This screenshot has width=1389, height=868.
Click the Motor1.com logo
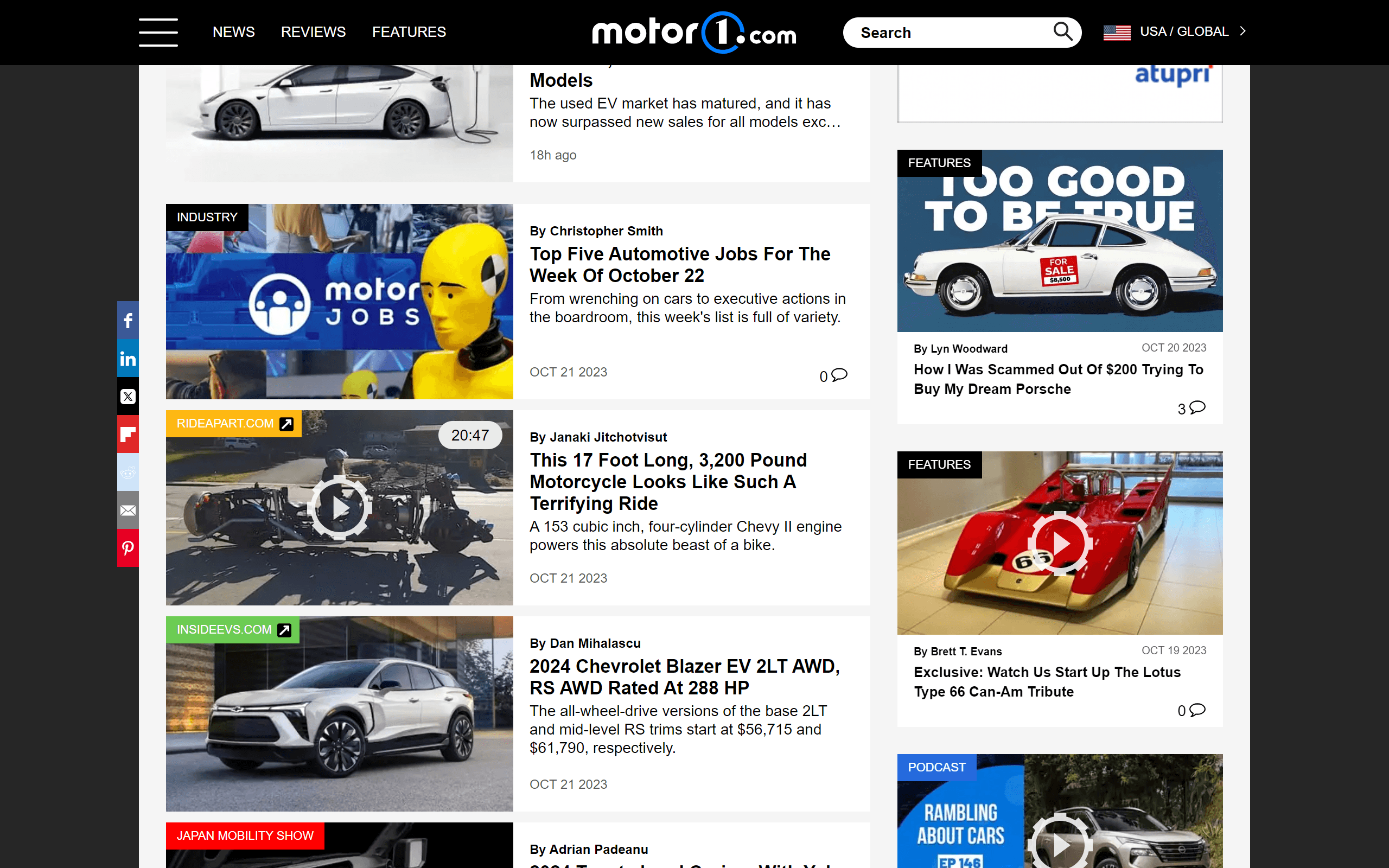pyautogui.click(x=693, y=33)
